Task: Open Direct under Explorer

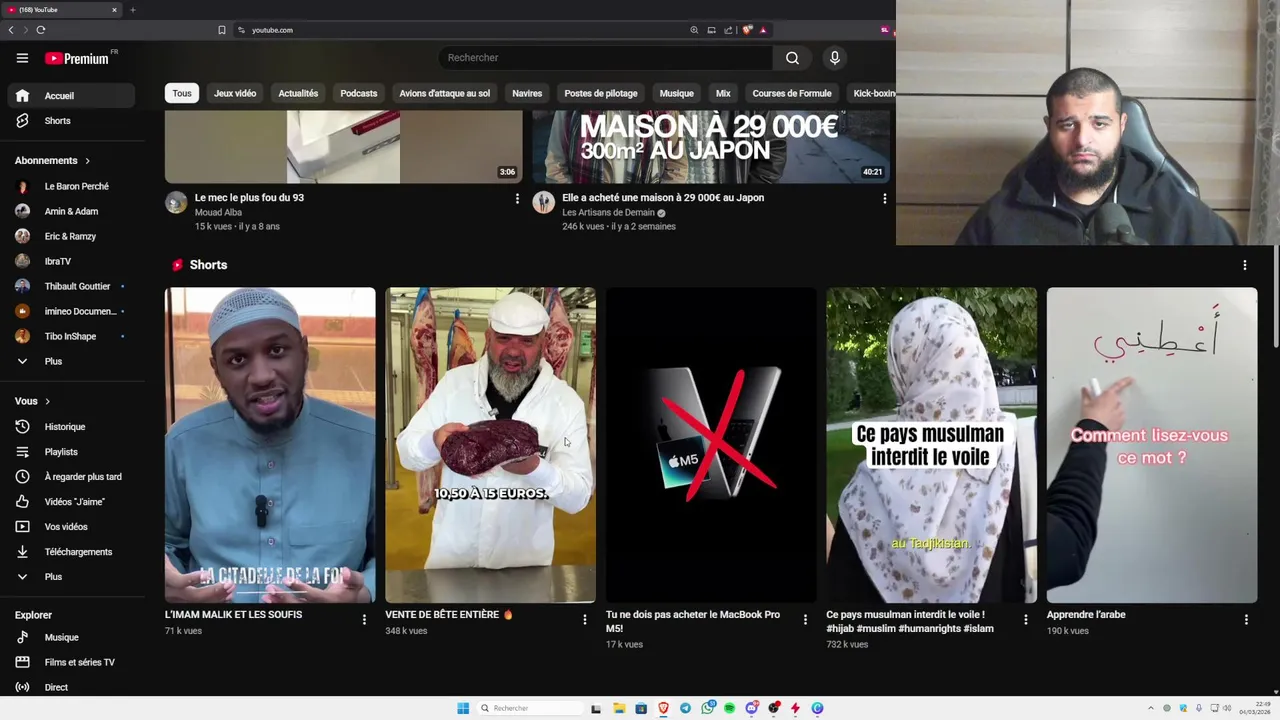Action: click(70, 687)
